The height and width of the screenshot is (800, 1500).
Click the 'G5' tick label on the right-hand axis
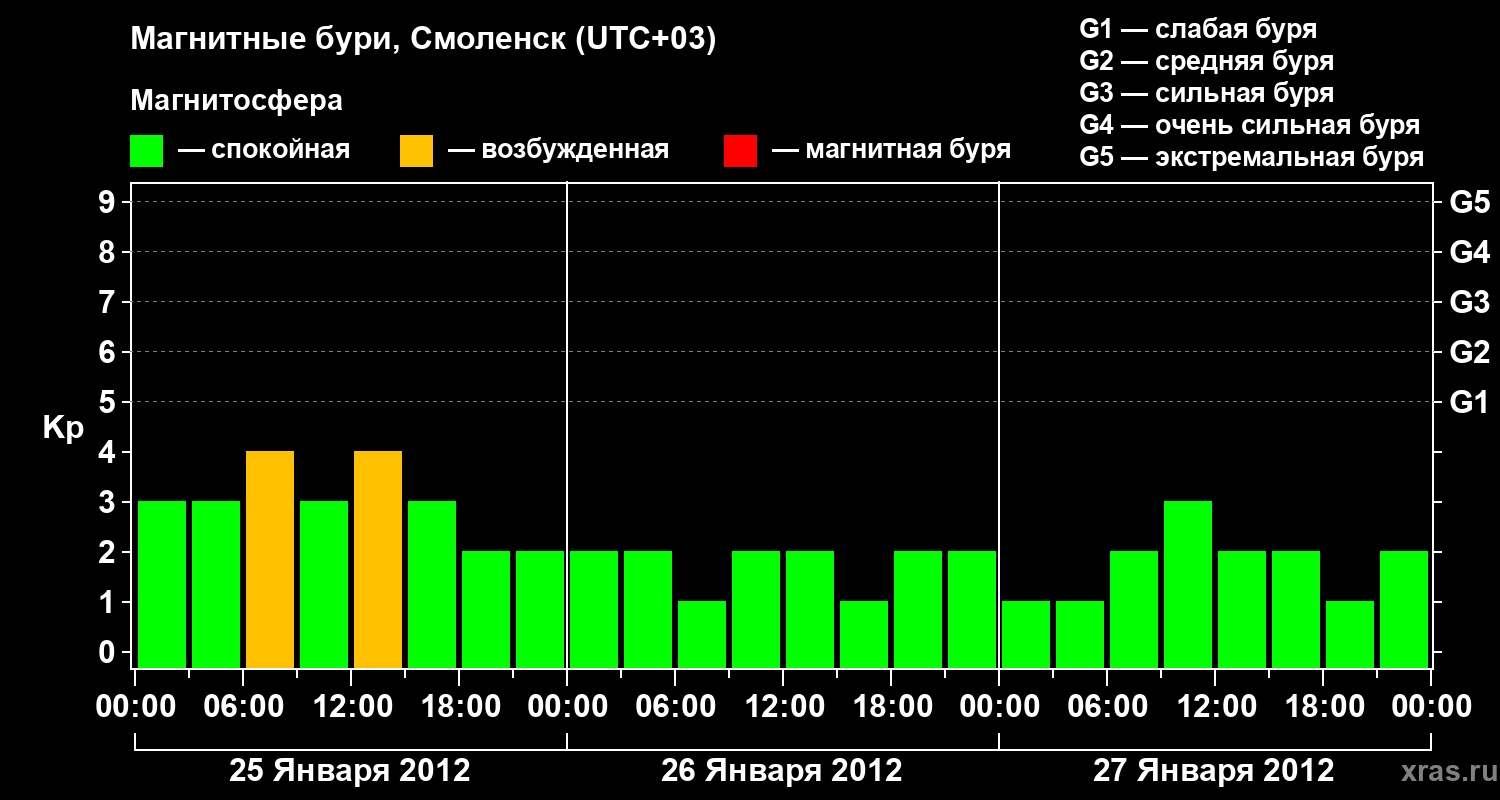click(x=1469, y=202)
